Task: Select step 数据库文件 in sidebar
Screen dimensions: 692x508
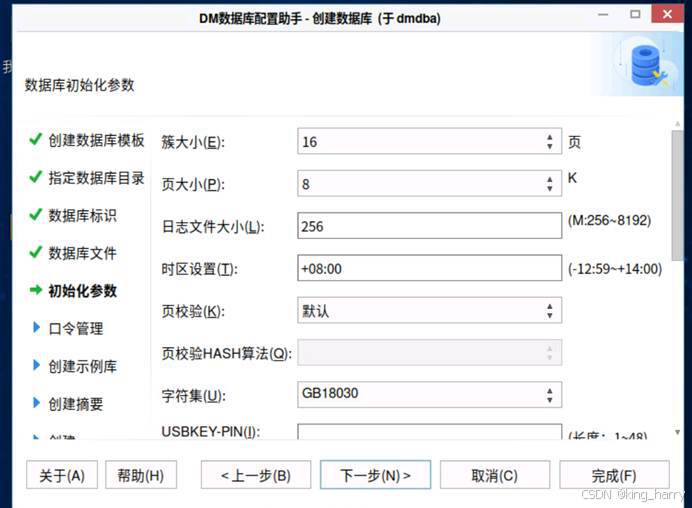Action: pos(83,253)
